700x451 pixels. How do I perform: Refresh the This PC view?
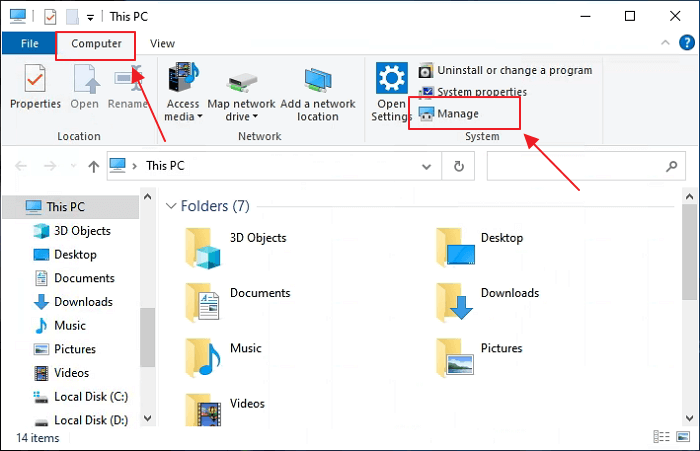pos(458,167)
